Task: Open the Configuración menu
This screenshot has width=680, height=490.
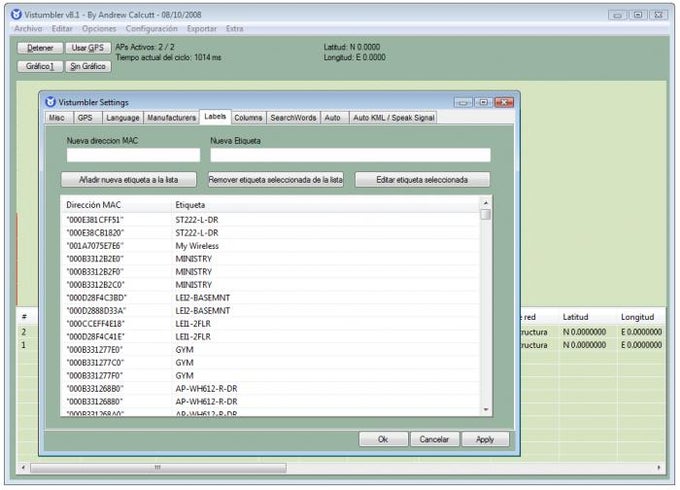Action: coord(151,29)
